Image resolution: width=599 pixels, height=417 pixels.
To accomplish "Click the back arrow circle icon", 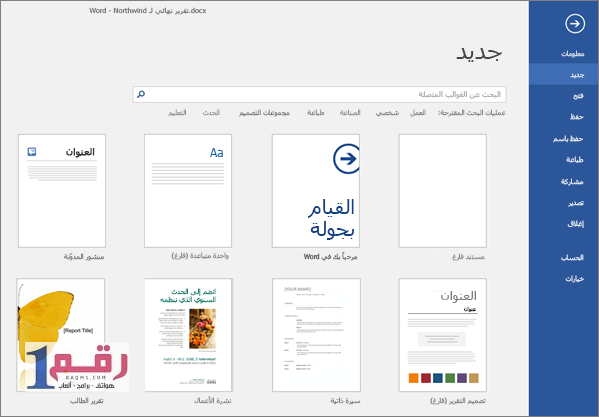I will [575, 24].
